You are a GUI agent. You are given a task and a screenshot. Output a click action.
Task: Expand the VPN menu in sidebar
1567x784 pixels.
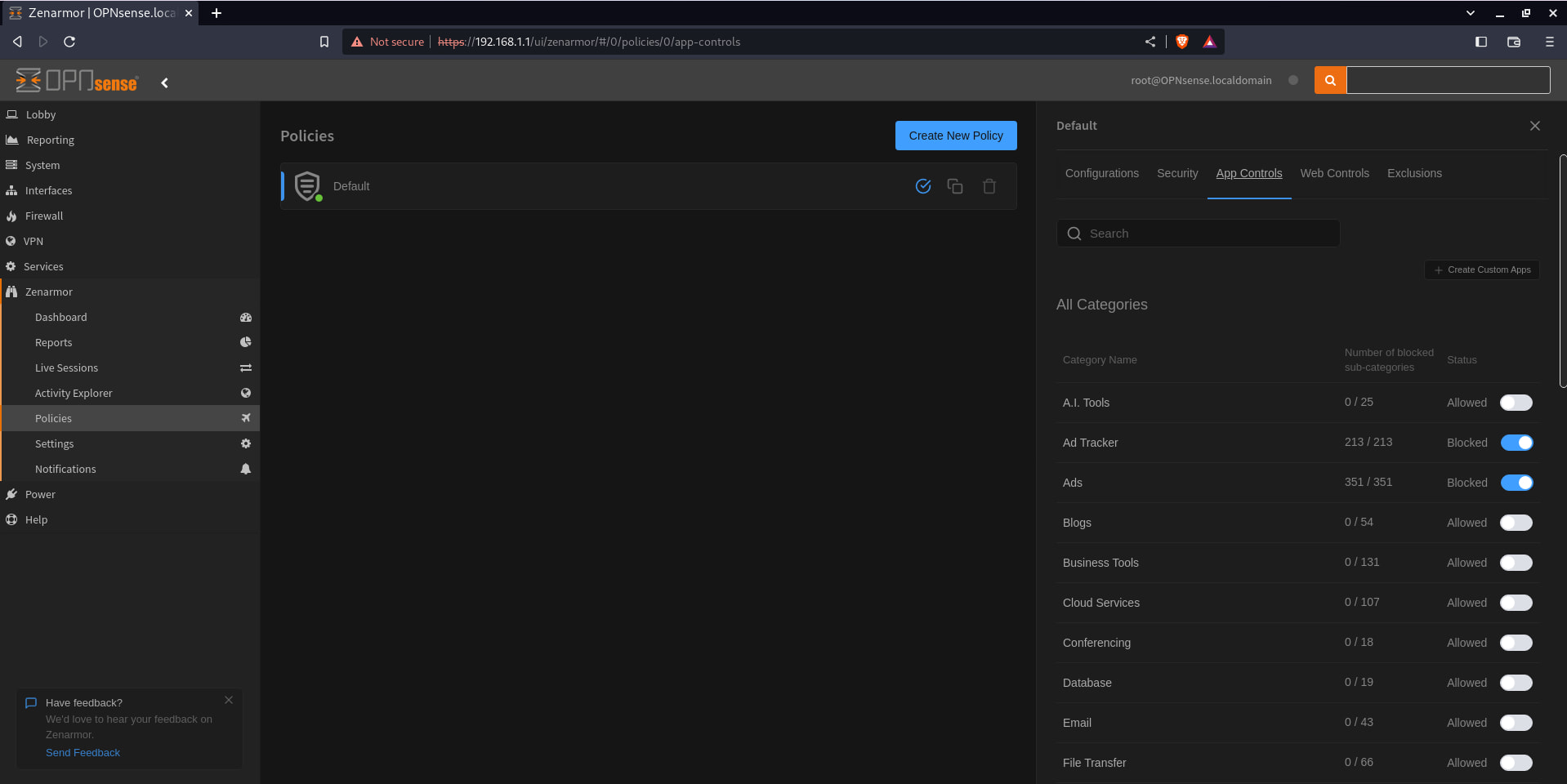pyautogui.click(x=130, y=241)
